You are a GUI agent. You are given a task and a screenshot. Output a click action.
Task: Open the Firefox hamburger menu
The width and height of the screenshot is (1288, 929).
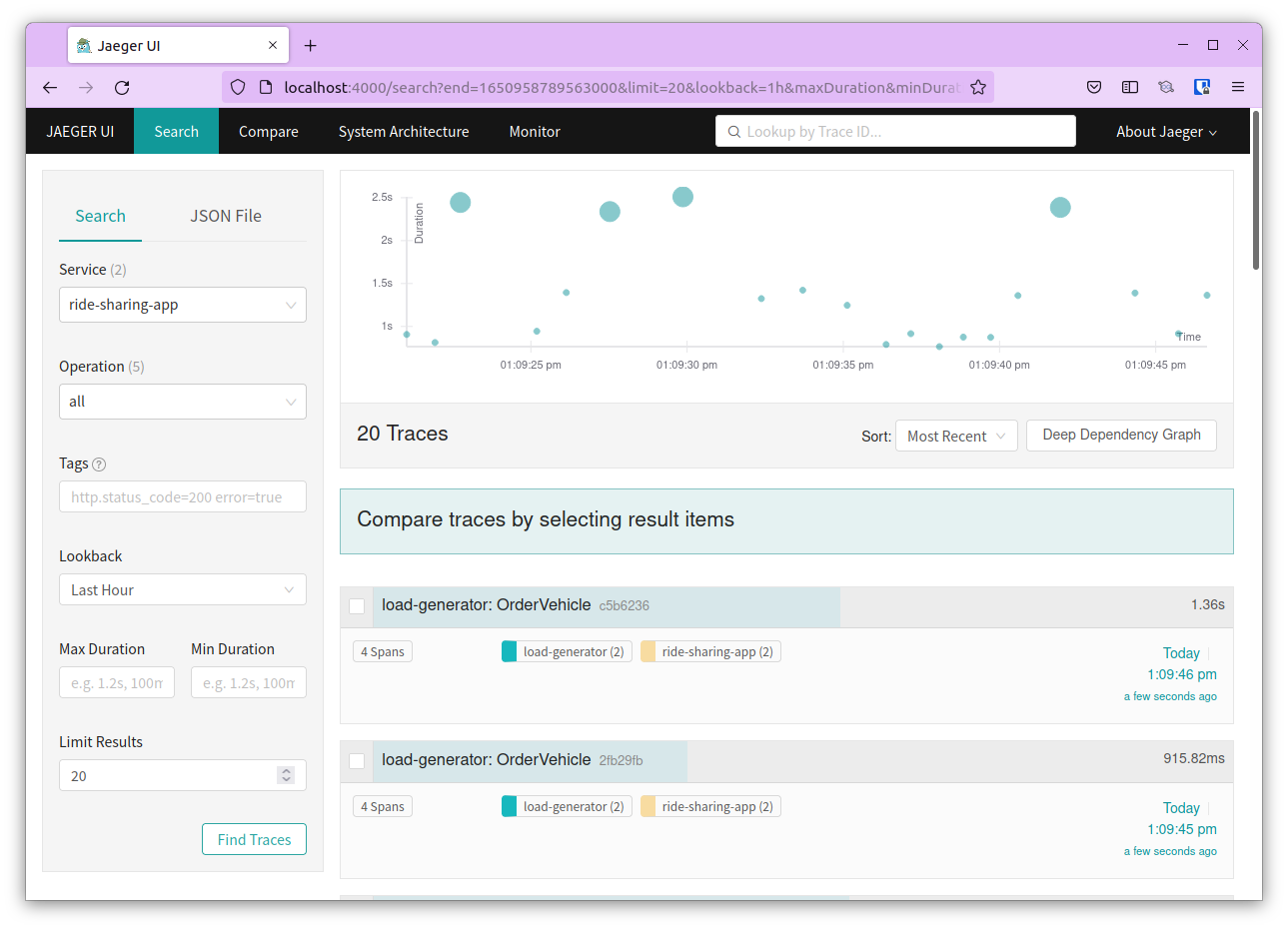pyautogui.click(x=1238, y=88)
